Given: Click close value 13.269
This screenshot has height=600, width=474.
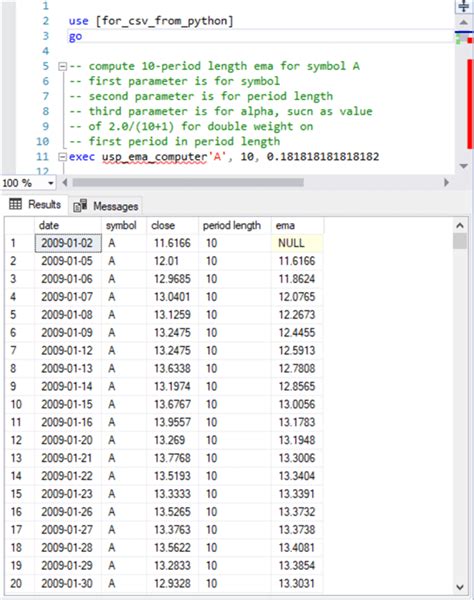Looking at the screenshot, I should [x=172, y=440].
